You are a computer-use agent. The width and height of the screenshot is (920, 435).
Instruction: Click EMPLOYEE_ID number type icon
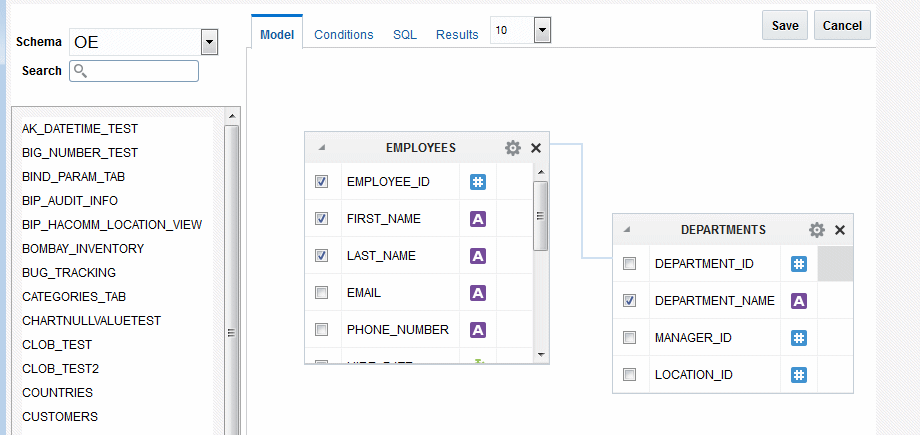point(478,182)
